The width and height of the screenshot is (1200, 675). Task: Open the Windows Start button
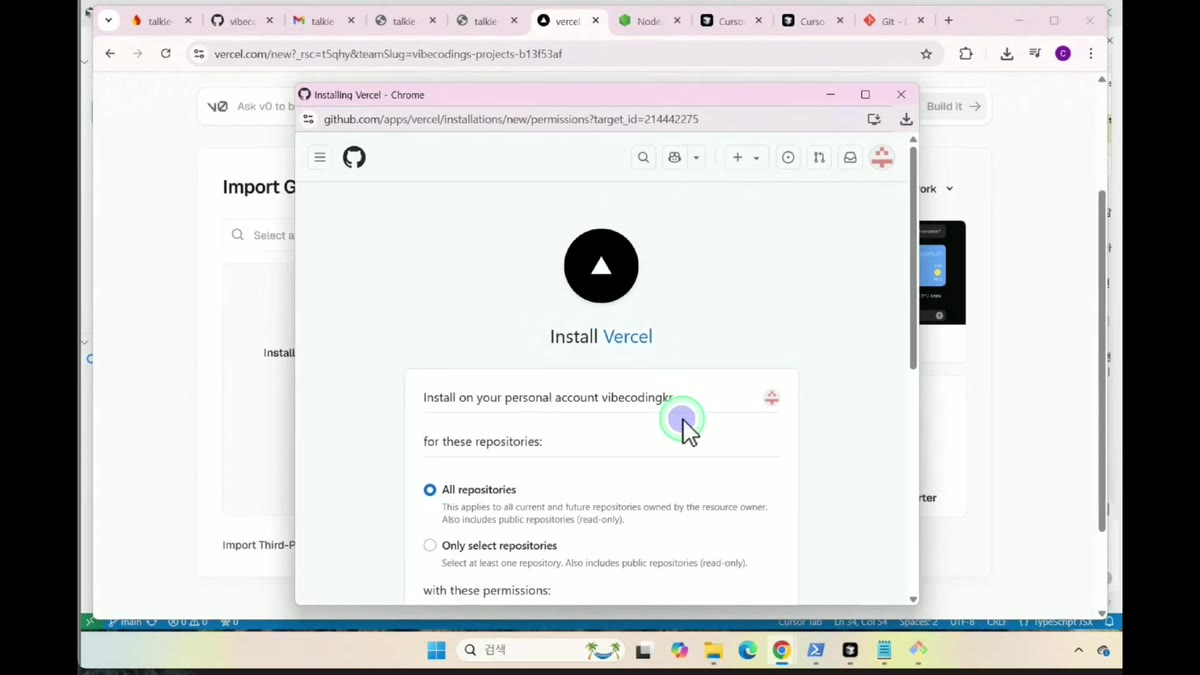pos(436,651)
